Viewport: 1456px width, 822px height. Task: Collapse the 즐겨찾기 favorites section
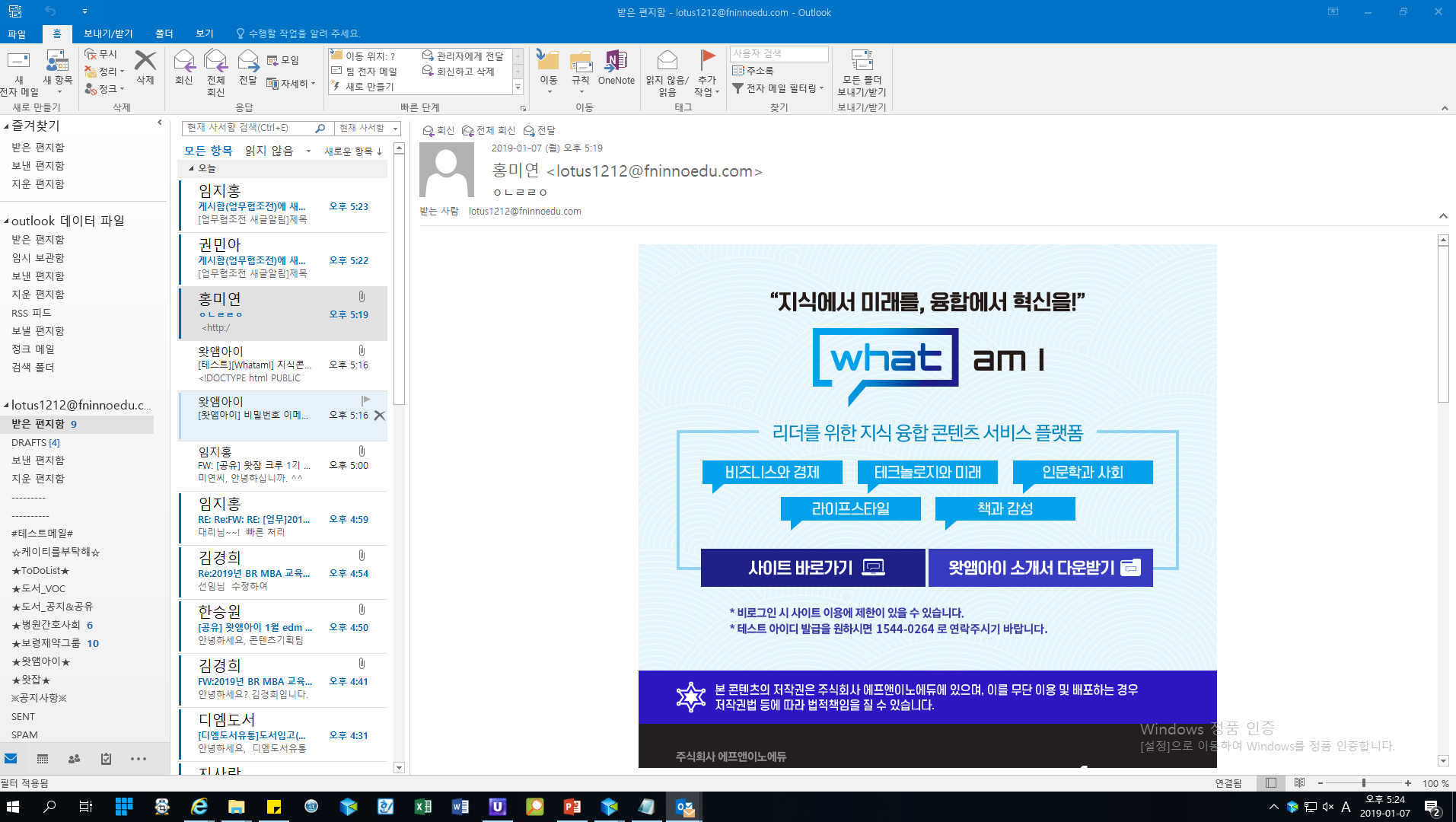(x=7, y=126)
